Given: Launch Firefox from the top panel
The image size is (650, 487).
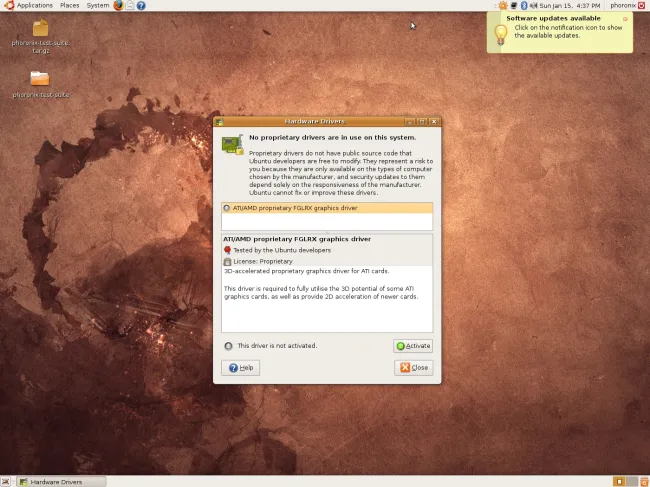Looking at the screenshot, I should point(119,5).
